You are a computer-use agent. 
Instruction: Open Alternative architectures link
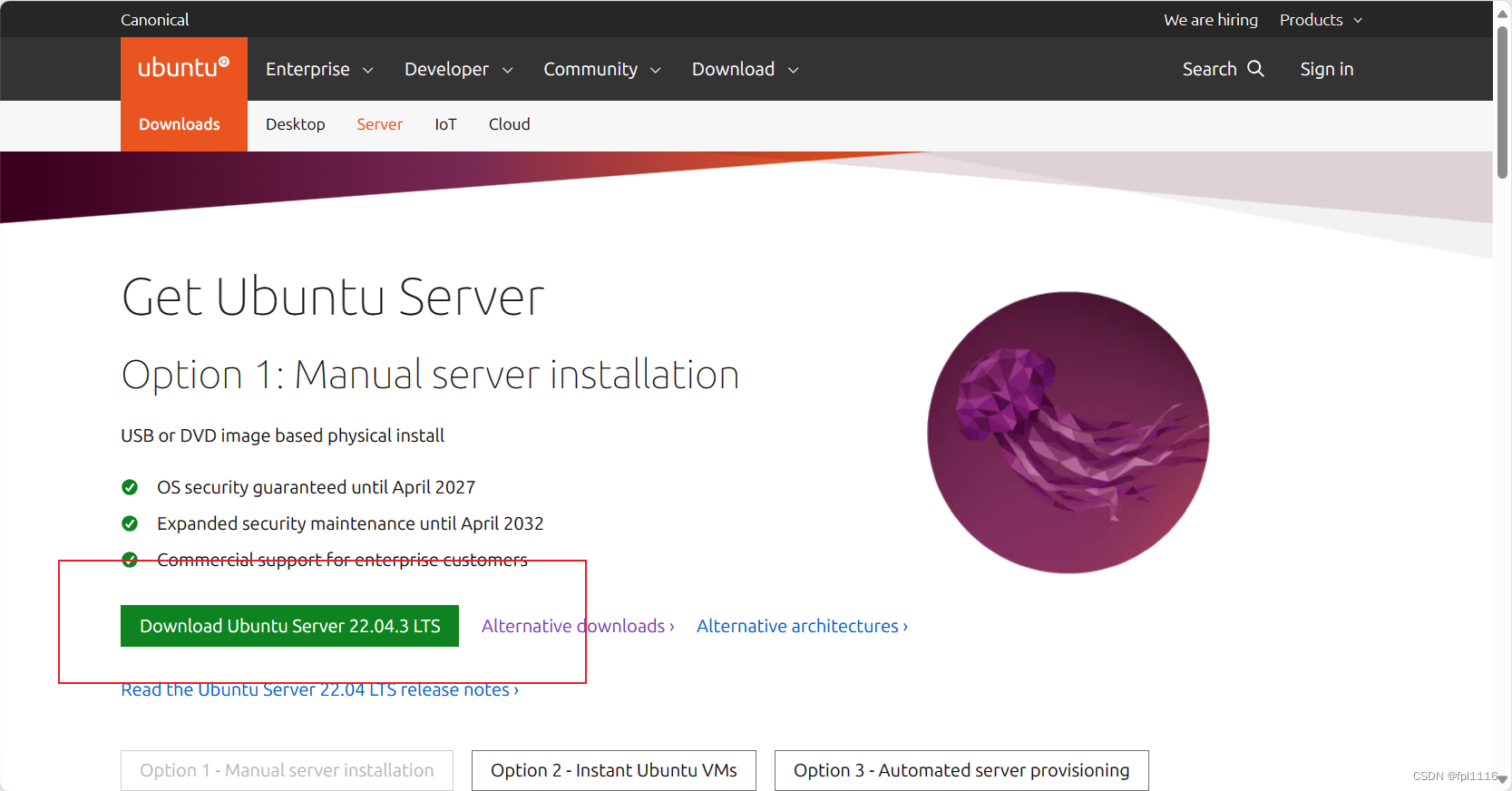802,626
